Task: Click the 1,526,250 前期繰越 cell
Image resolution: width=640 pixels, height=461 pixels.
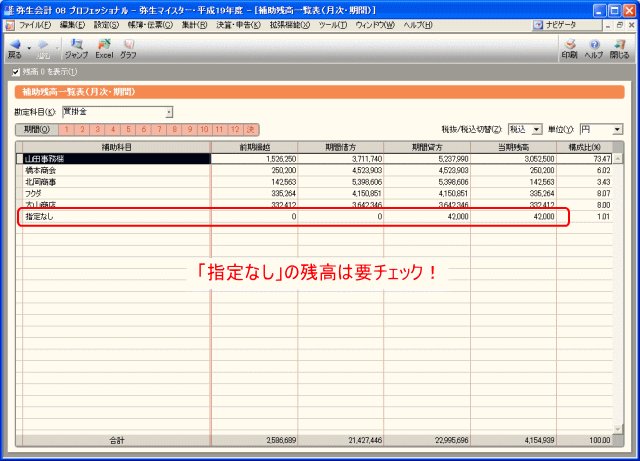Action: pos(255,159)
